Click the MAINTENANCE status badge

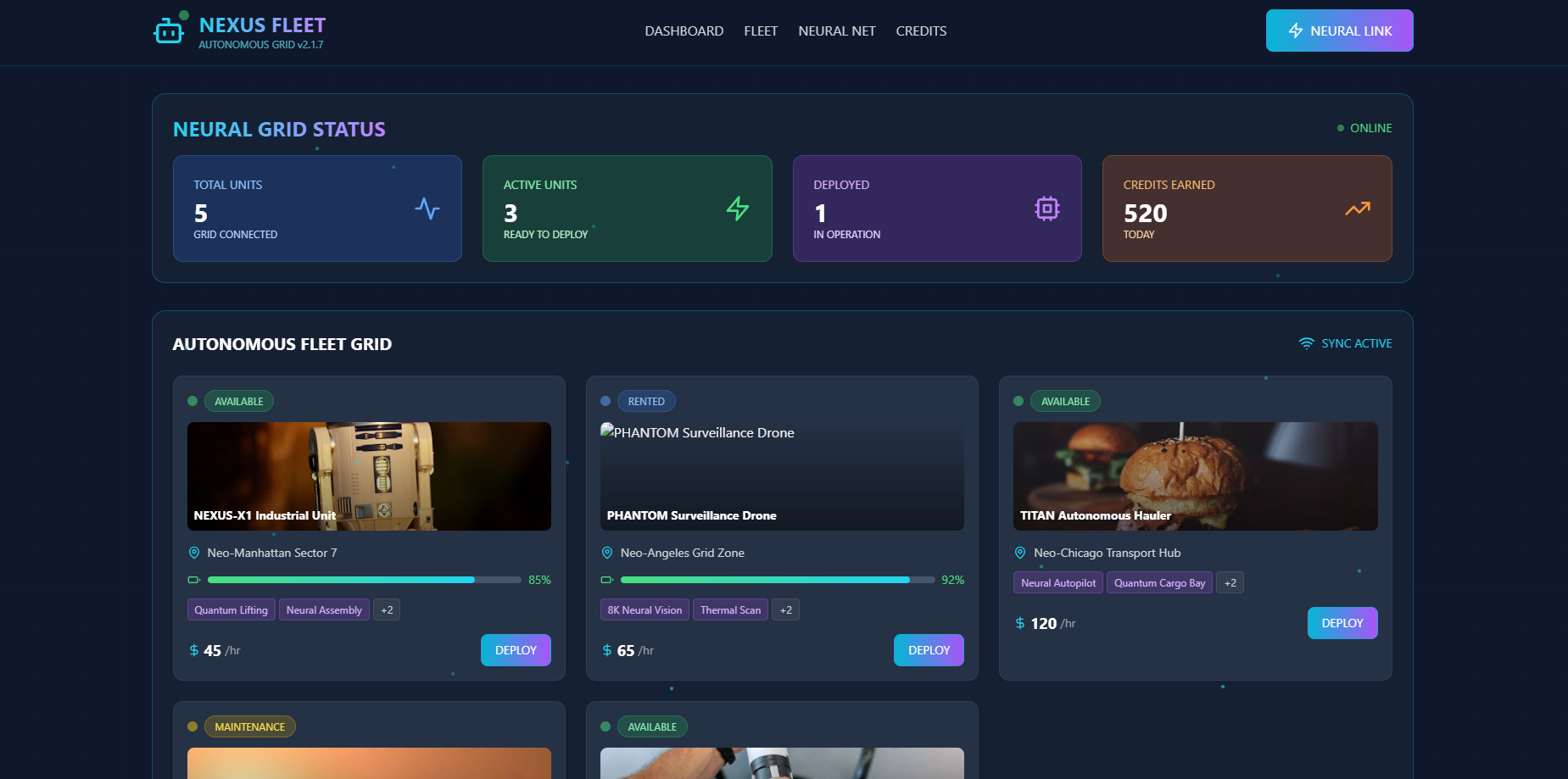click(250, 726)
